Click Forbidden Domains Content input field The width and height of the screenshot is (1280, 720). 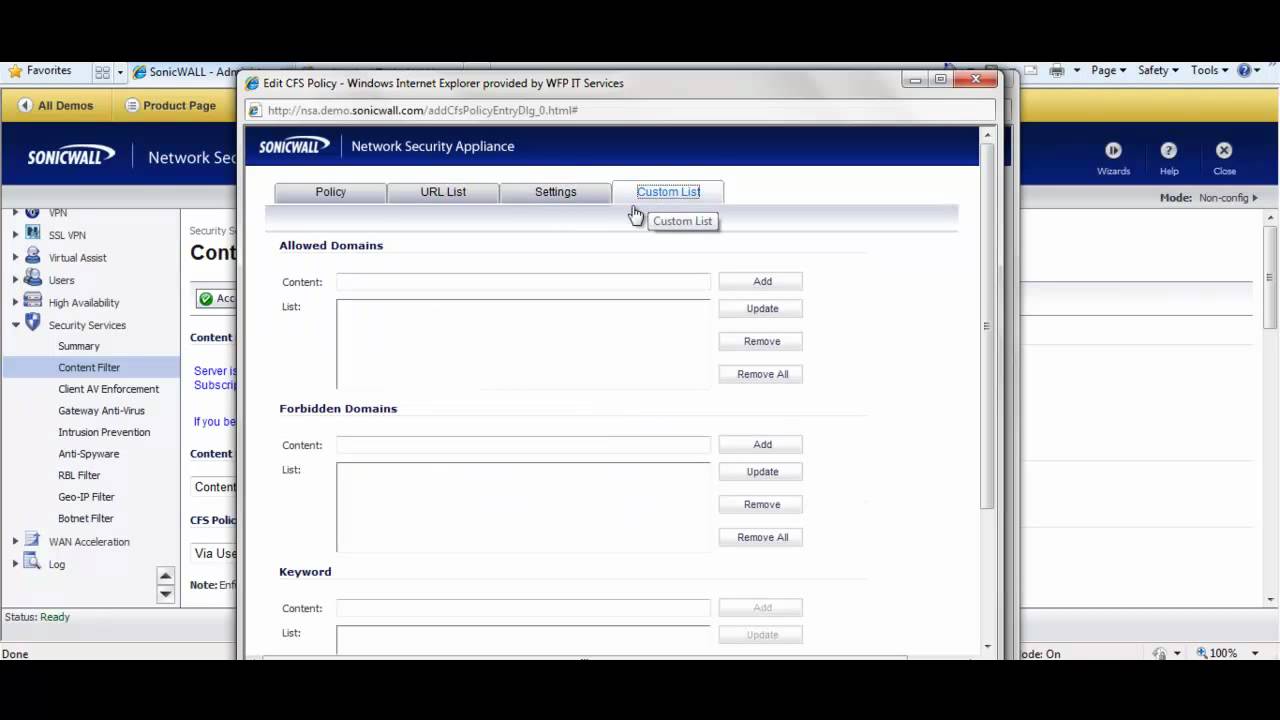pyautogui.click(x=523, y=445)
